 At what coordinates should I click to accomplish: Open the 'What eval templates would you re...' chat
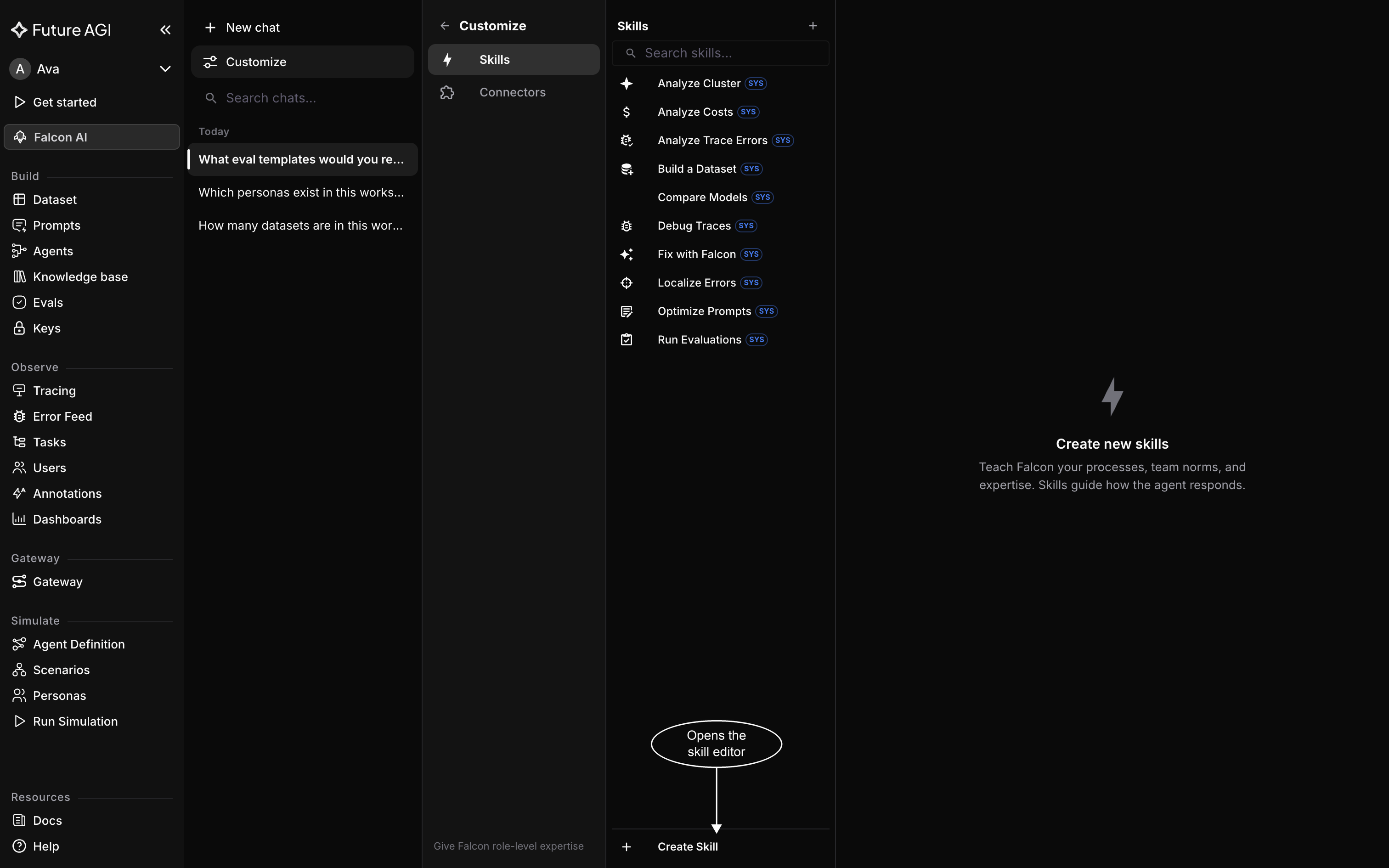303,160
